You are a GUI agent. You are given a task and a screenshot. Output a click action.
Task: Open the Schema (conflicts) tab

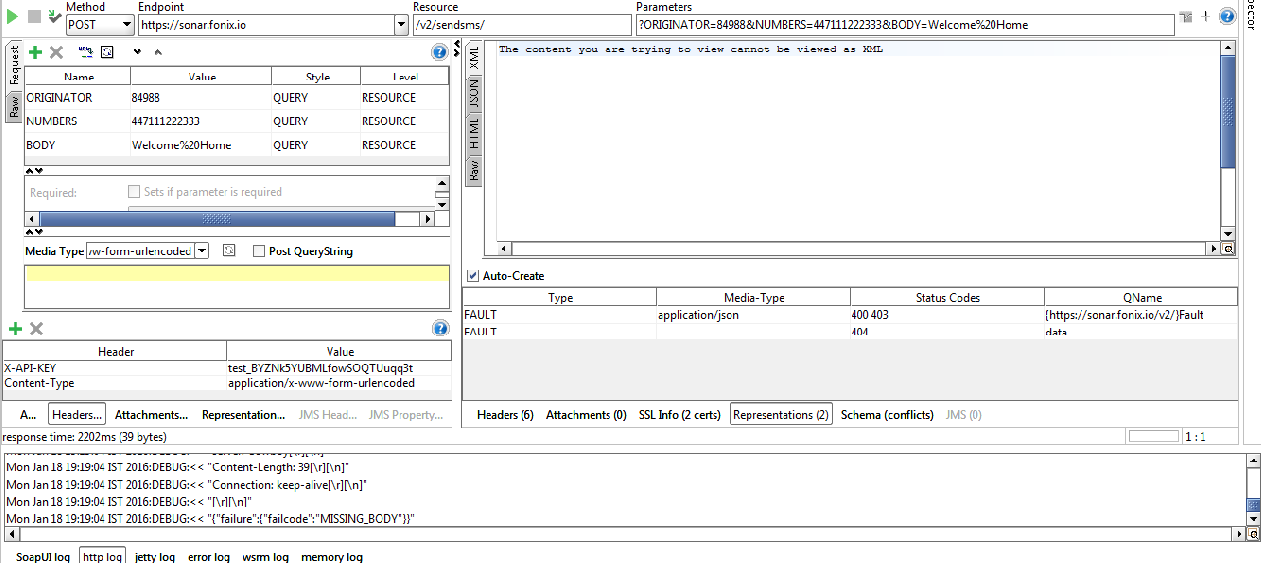(887, 415)
